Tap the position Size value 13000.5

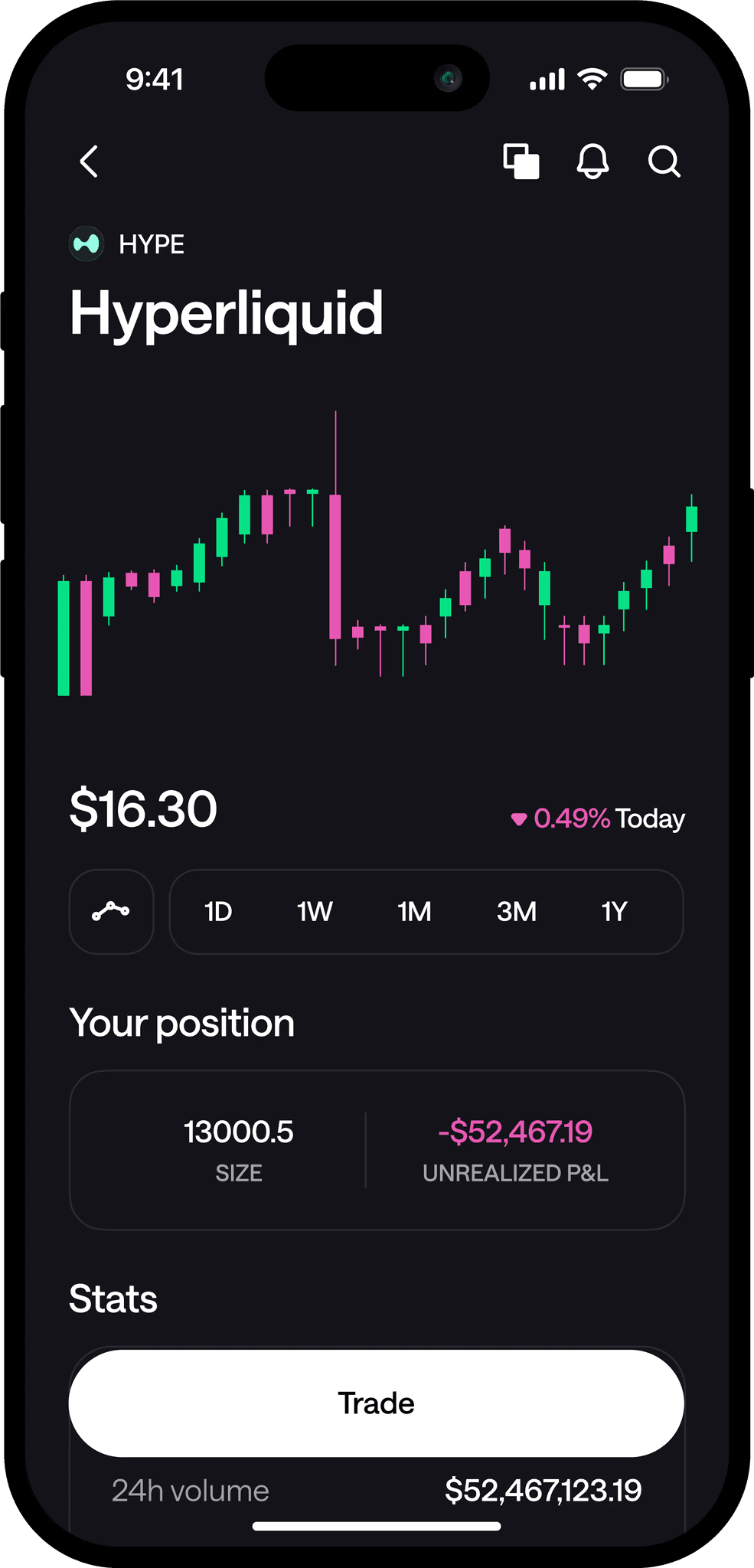(x=239, y=1132)
